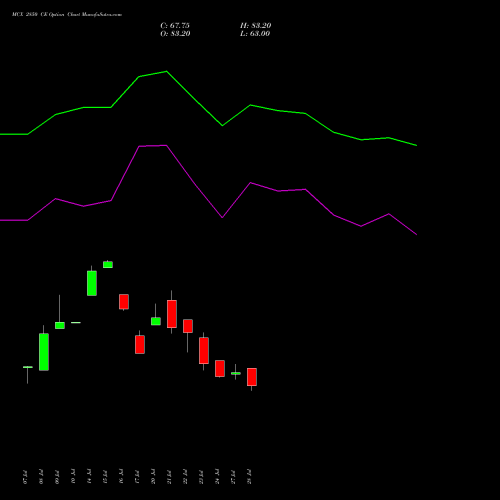Screen dimensions: 500x500
Task: Click the high value H: 83.20
Action: pyautogui.click(x=256, y=26)
